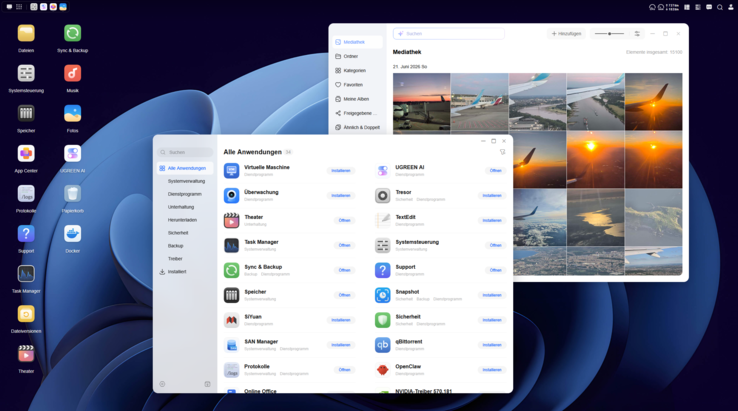Click the OpenClaw app icon
The height and width of the screenshot is (411, 738).
pyautogui.click(x=382, y=370)
